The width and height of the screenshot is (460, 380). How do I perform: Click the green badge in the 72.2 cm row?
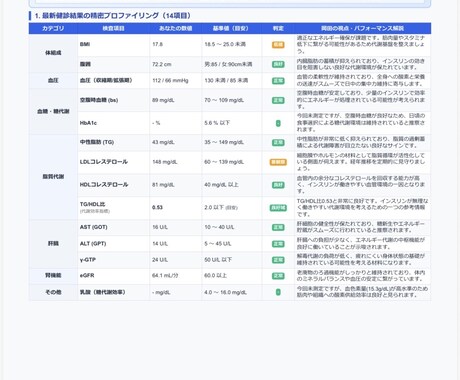tap(278, 64)
